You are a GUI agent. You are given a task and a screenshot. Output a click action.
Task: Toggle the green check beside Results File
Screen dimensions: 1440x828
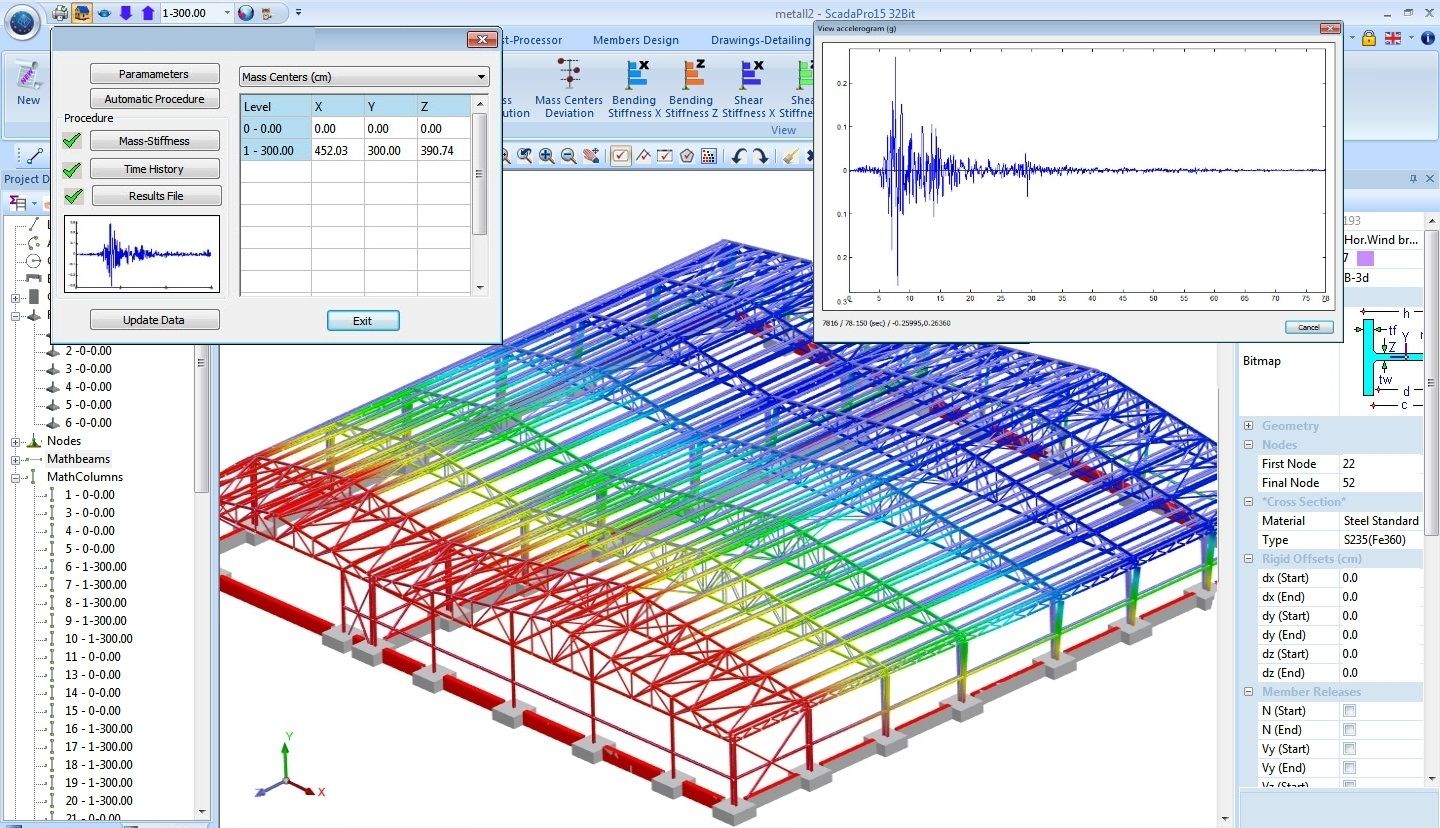click(72, 195)
